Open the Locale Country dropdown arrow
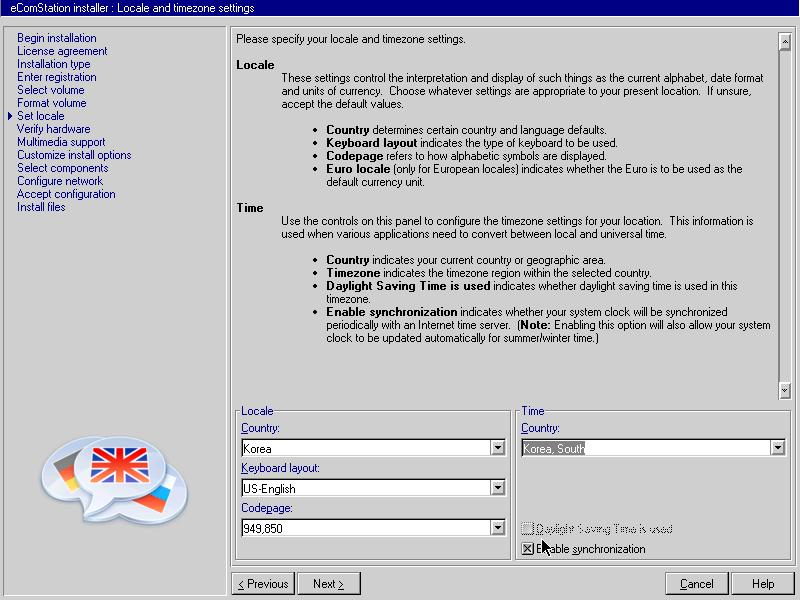 tap(497, 448)
